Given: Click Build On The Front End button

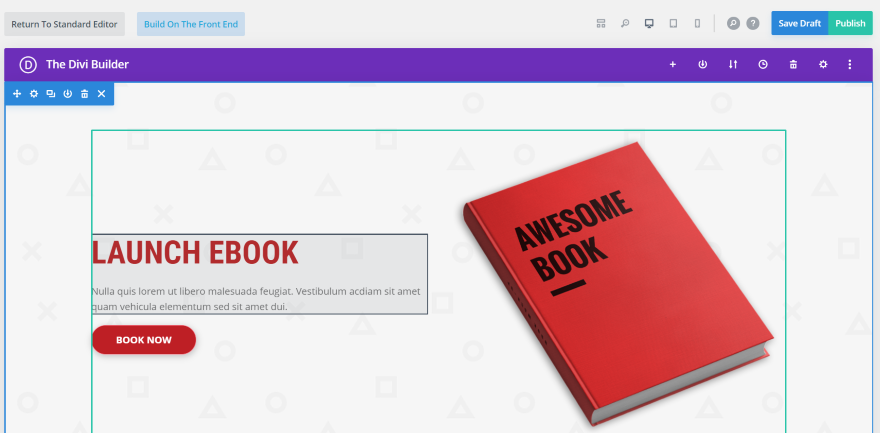Looking at the screenshot, I should pos(191,24).
